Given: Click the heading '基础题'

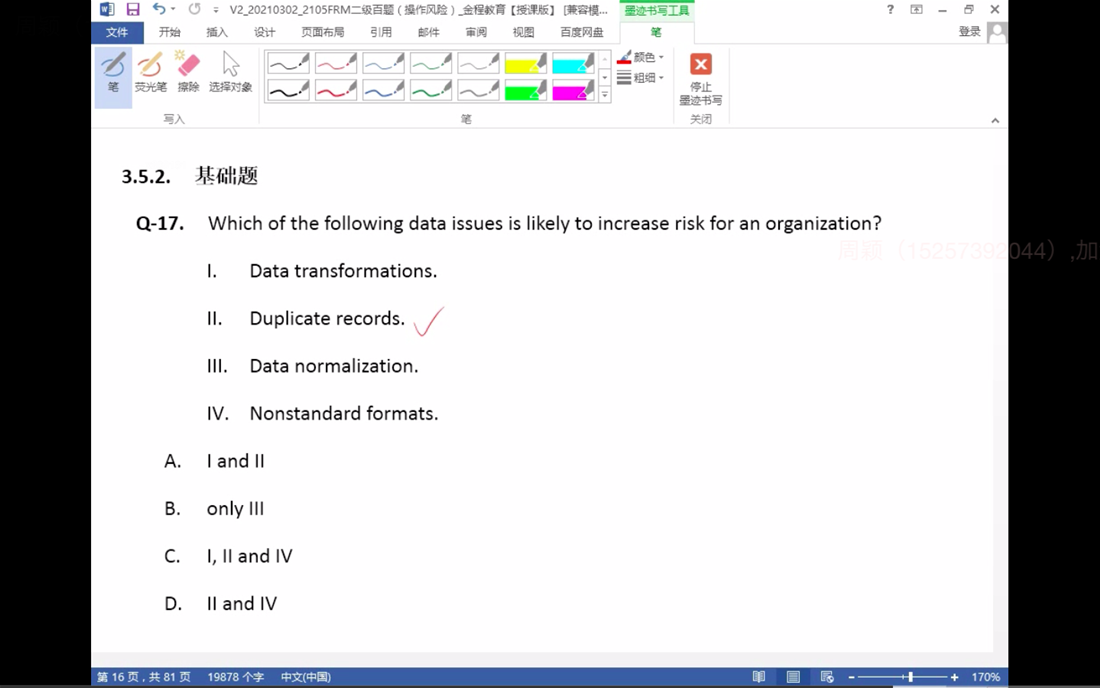Looking at the screenshot, I should 227,175.
